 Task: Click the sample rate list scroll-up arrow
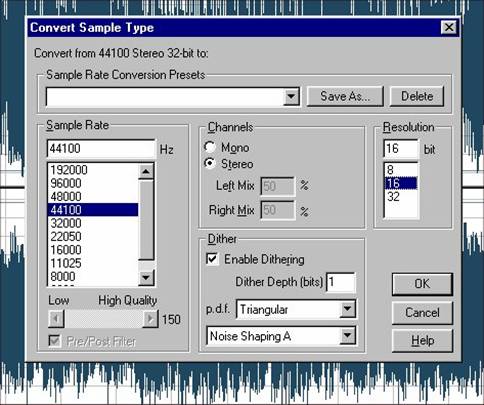[x=146, y=171]
